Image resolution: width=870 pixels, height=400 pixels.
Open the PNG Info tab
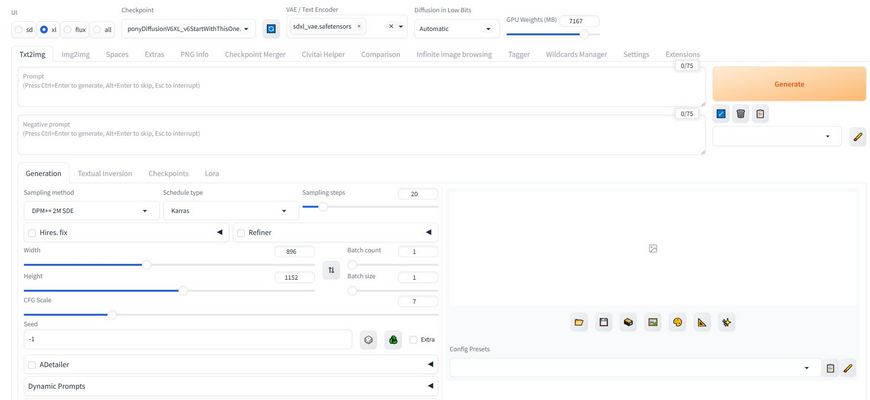click(194, 54)
